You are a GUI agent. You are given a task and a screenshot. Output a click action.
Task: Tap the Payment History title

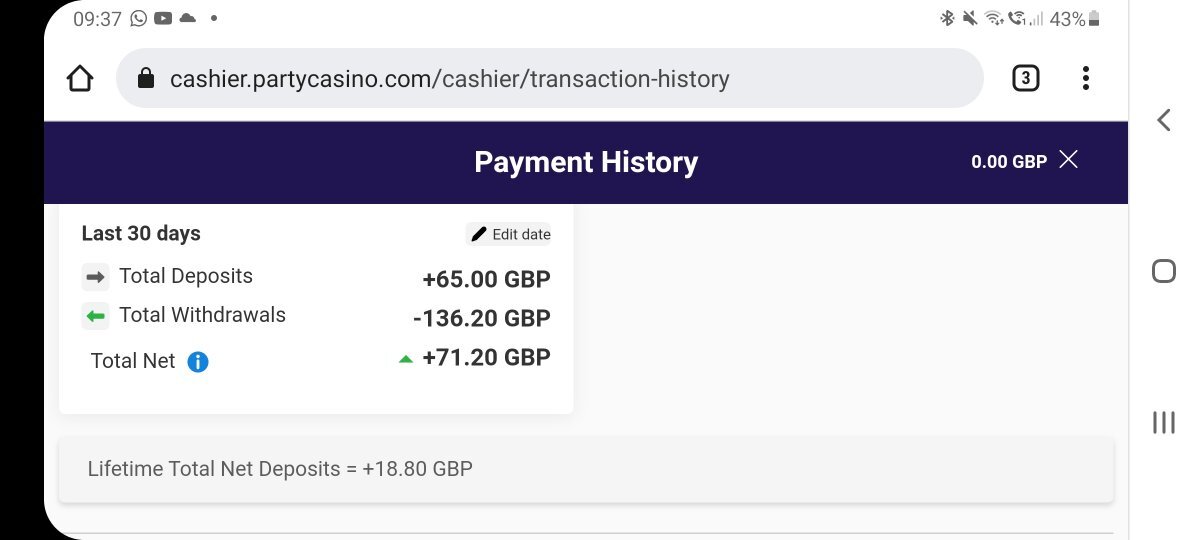click(586, 162)
